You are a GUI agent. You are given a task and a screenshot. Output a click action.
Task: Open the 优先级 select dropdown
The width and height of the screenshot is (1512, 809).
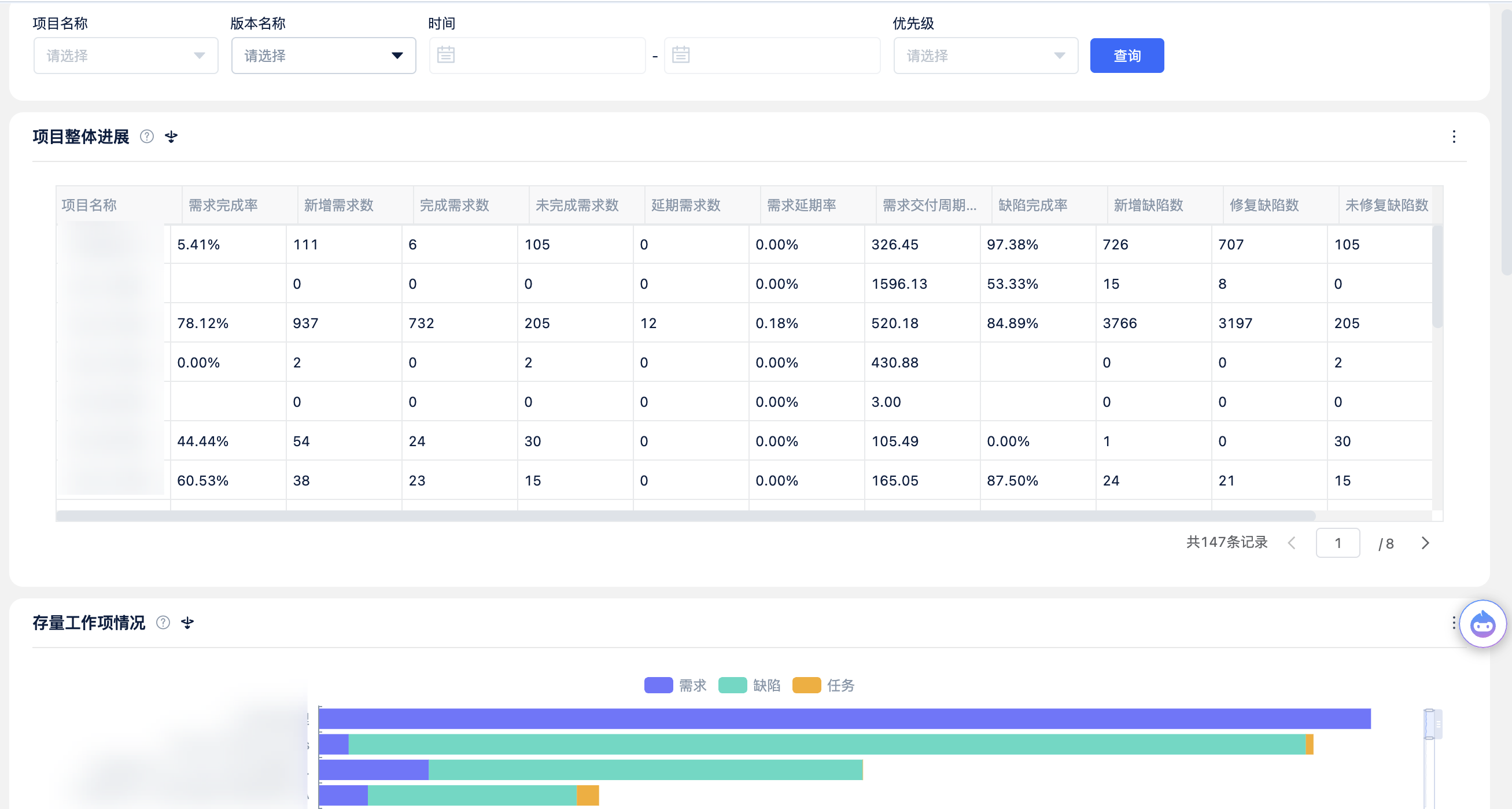985,56
